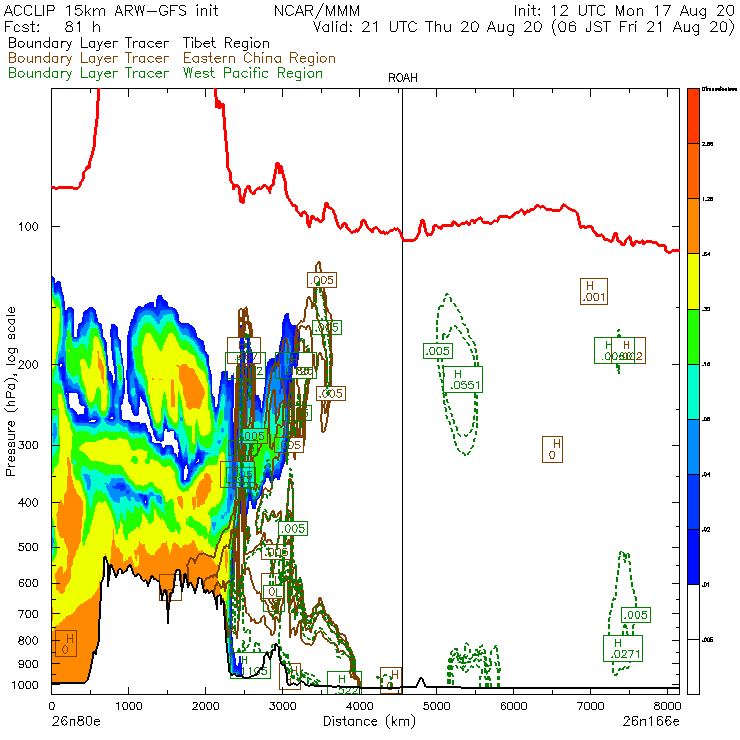The height and width of the screenshot is (740, 740).
Task: Click the '26n166e' end coordinate label
Action: [x=650, y=721]
